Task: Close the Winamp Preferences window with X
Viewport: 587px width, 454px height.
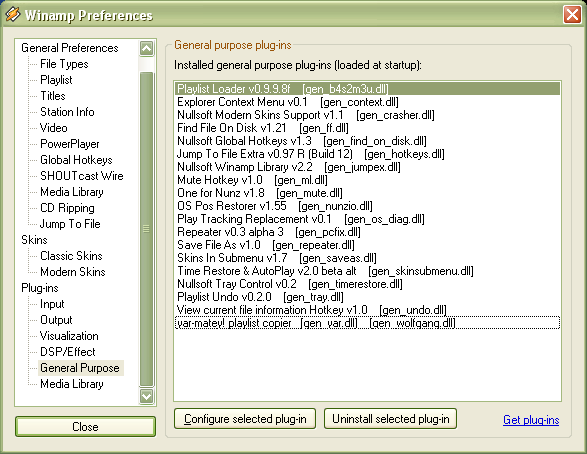Action: [x=572, y=15]
